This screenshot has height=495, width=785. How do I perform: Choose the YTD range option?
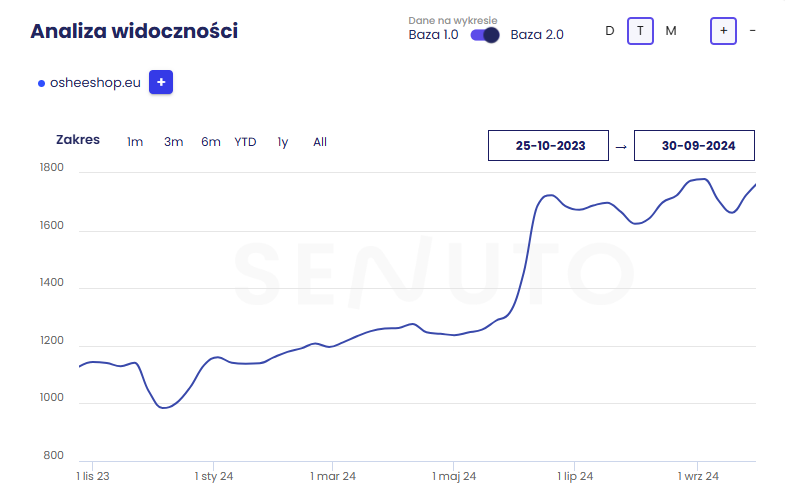click(246, 142)
